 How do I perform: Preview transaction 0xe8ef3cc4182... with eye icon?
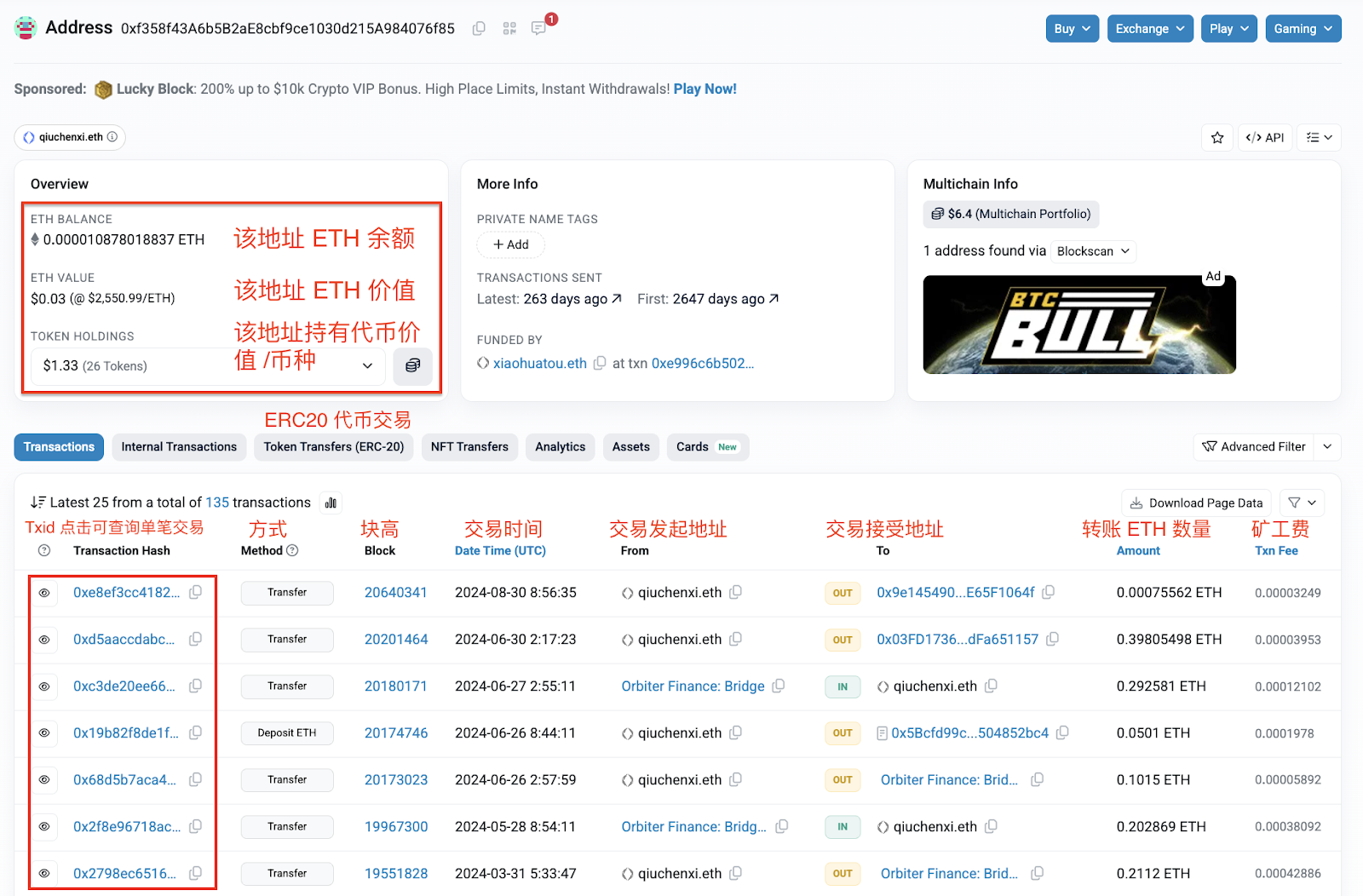(x=44, y=593)
